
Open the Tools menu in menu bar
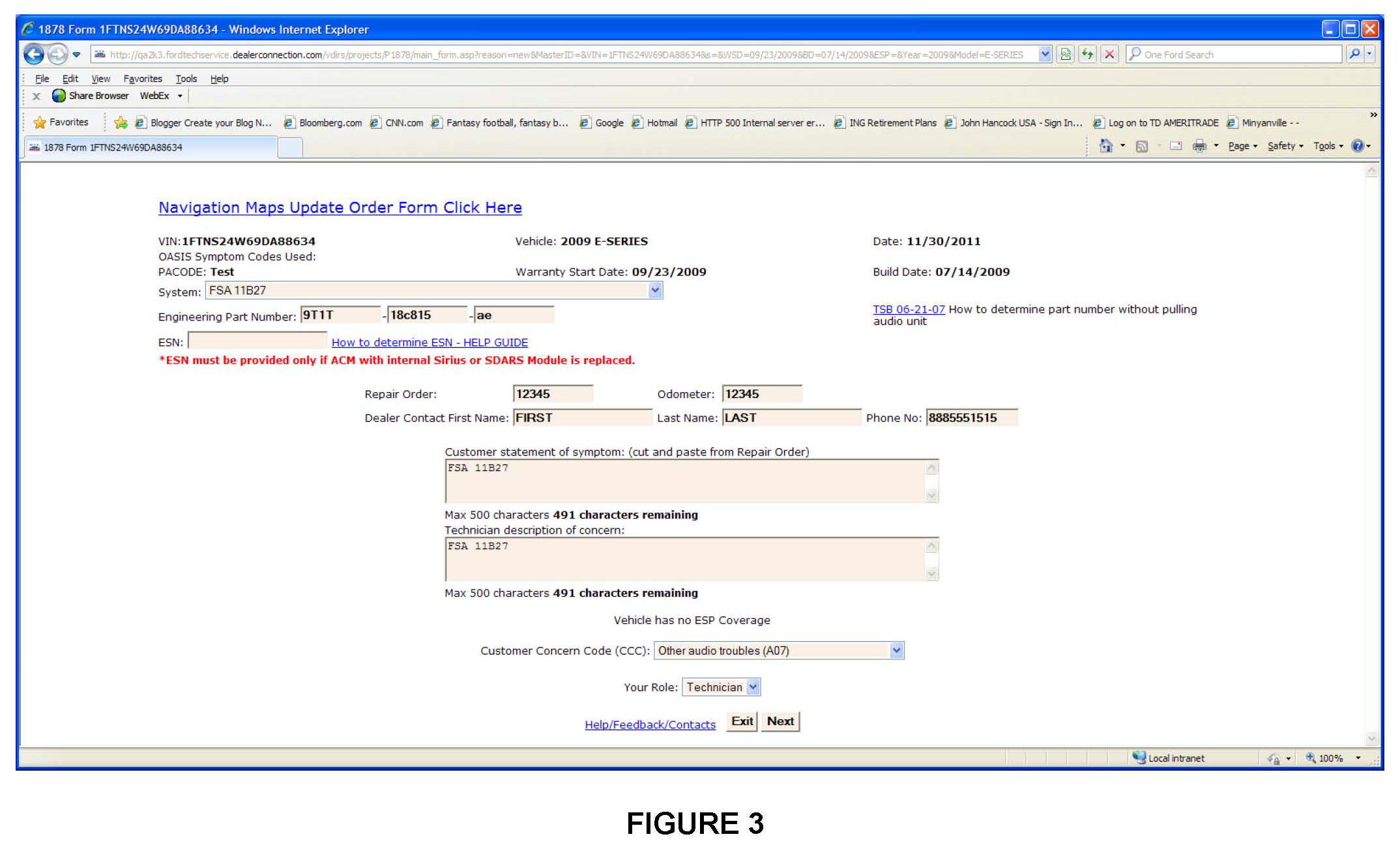tap(186, 79)
